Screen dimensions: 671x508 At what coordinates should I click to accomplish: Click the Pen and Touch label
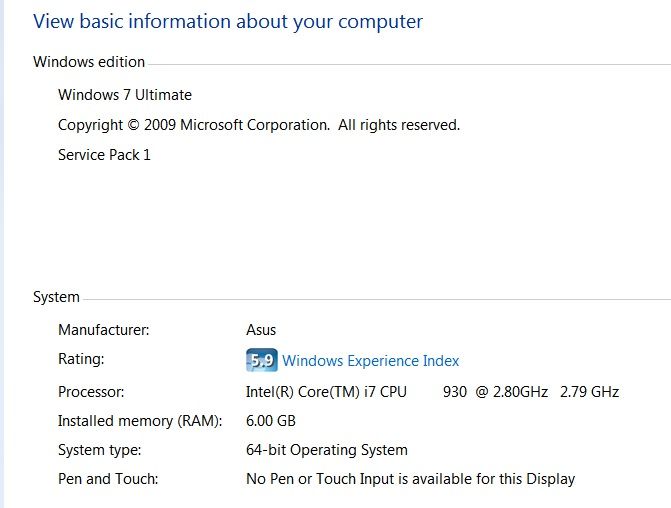pos(108,479)
